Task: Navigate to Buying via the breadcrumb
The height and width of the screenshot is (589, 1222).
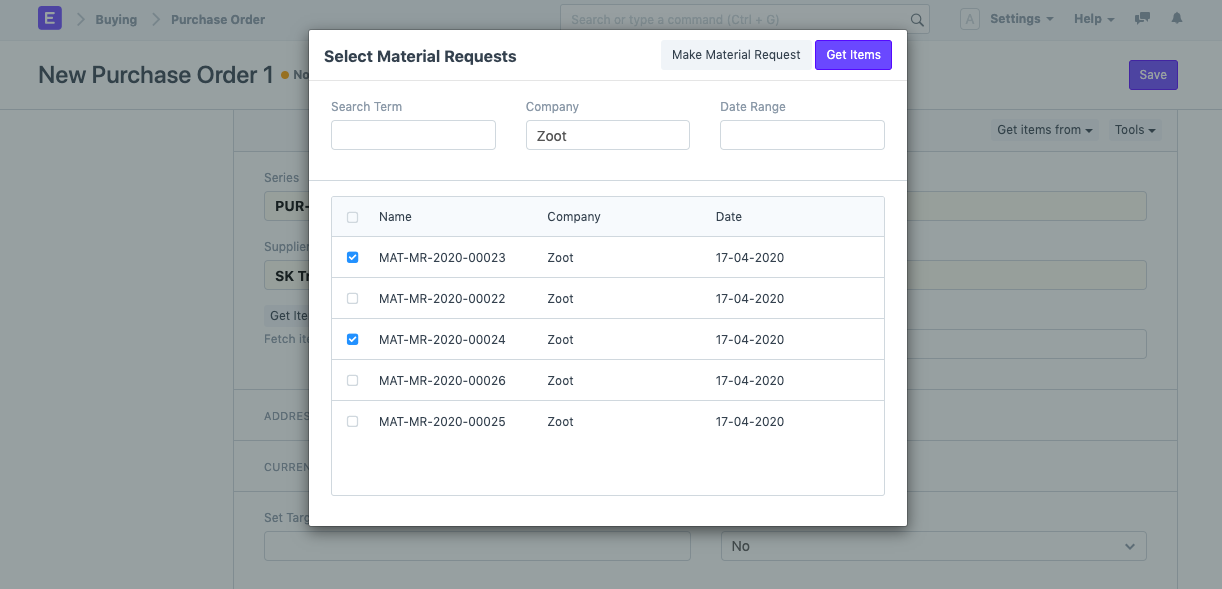Action: click(115, 19)
